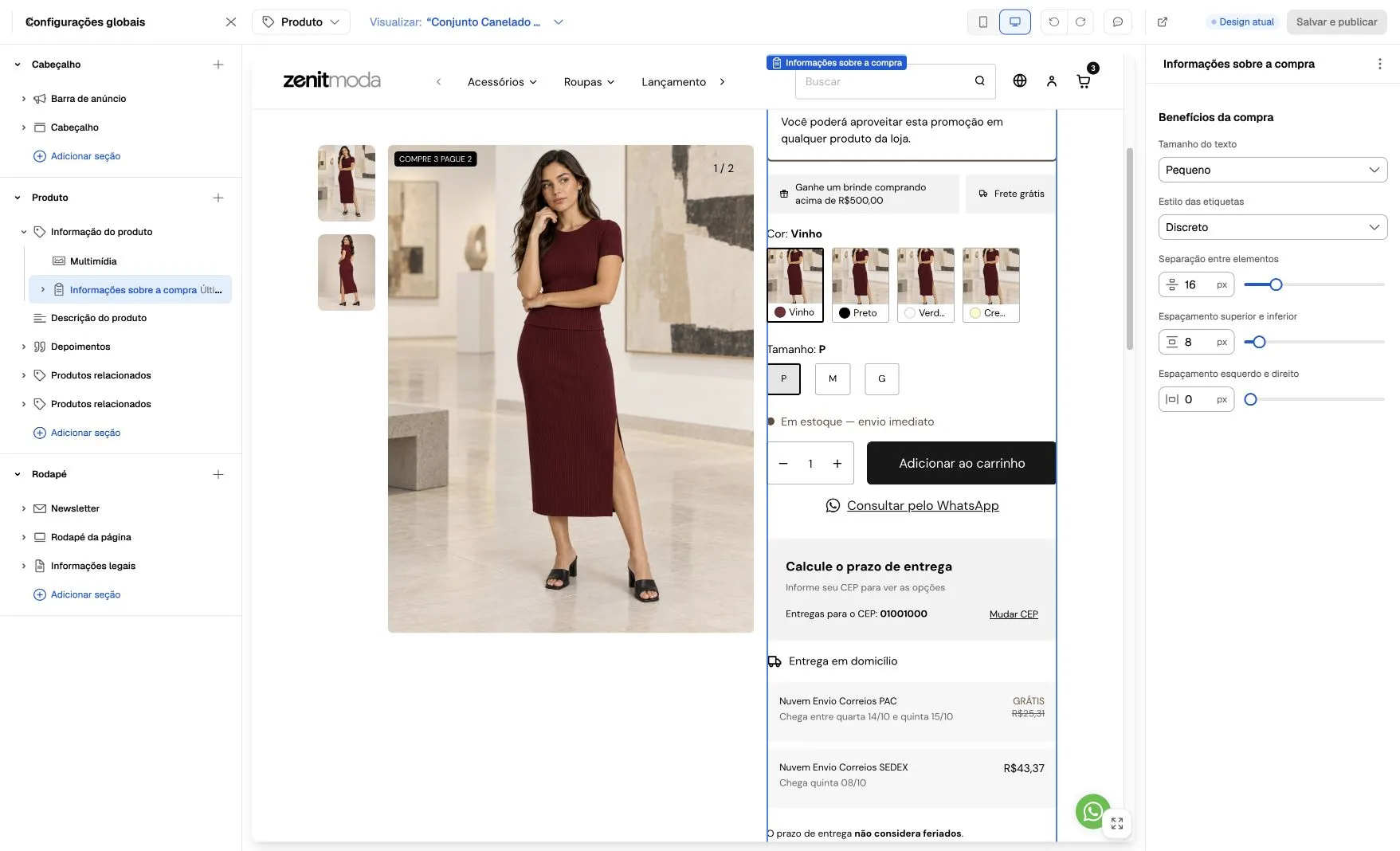Switch to mobile preview icon
The image size is (1400, 851).
pyautogui.click(x=983, y=22)
